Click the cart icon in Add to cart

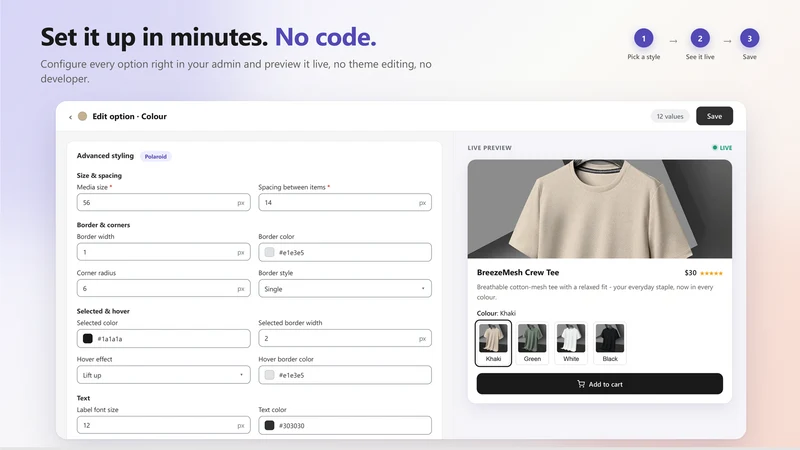coord(581,384)
